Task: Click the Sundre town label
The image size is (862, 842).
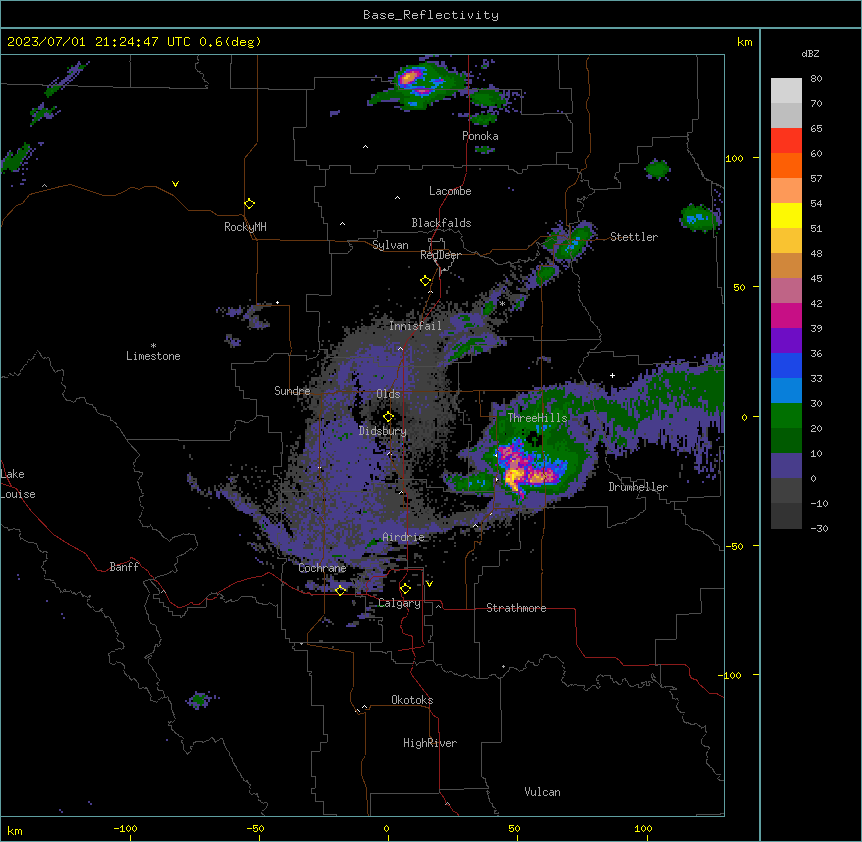Action: [x=292, y=391]
